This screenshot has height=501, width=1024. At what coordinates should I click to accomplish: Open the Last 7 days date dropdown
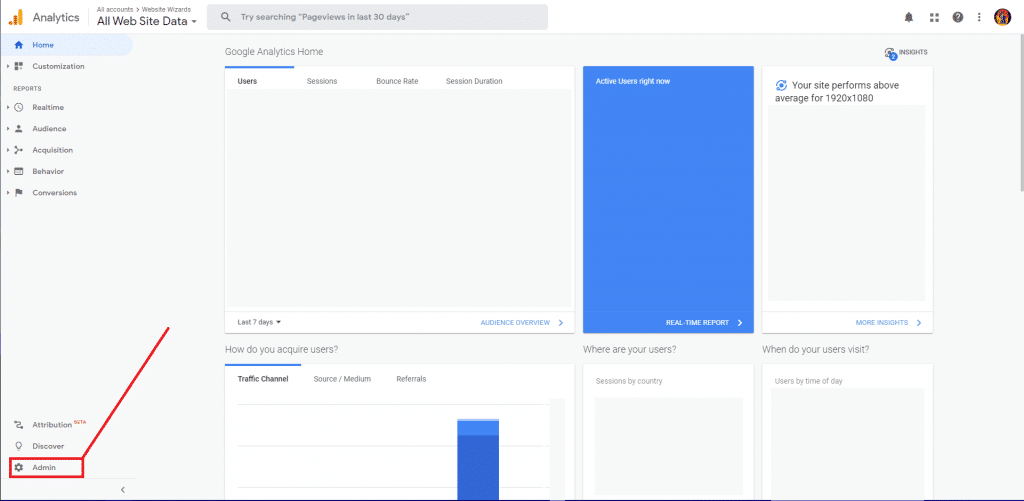[259, 322]
